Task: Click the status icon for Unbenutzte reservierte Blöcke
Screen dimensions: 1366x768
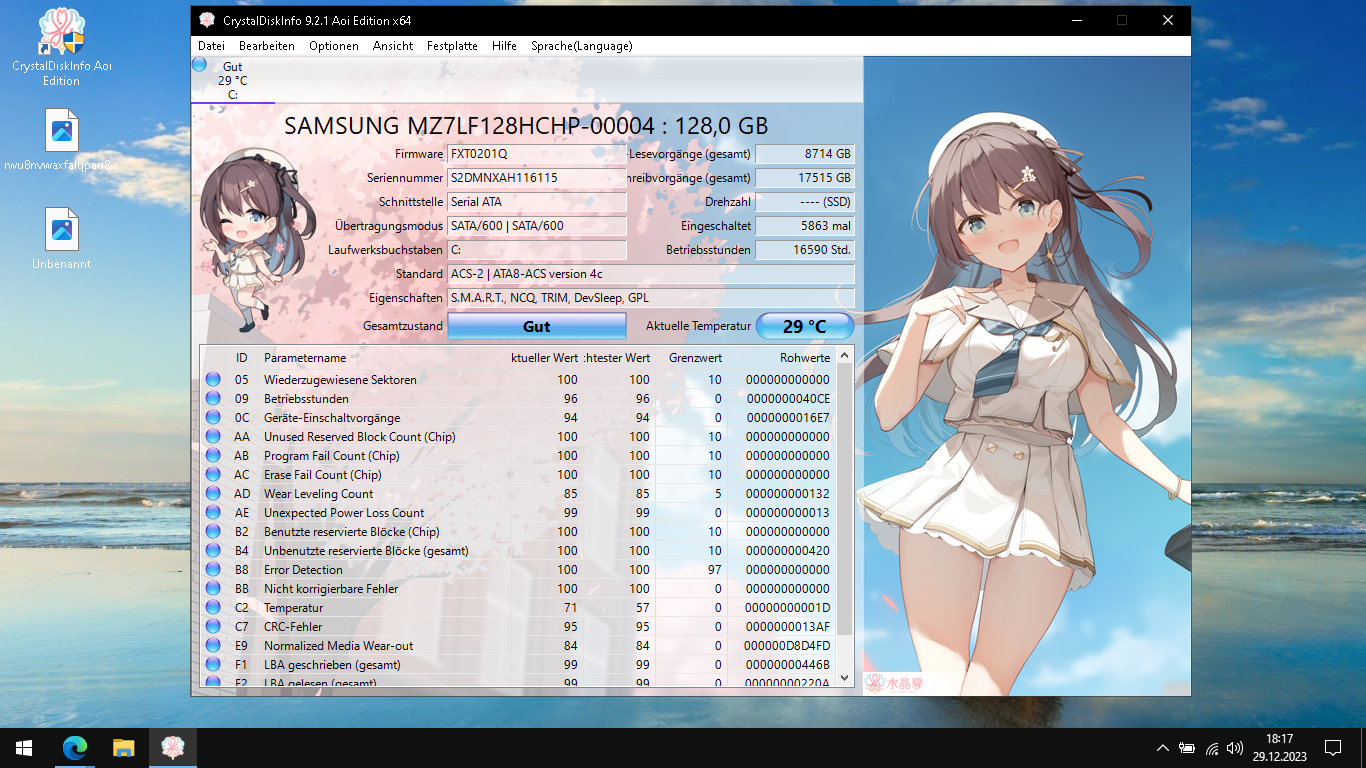Action: 213,551
